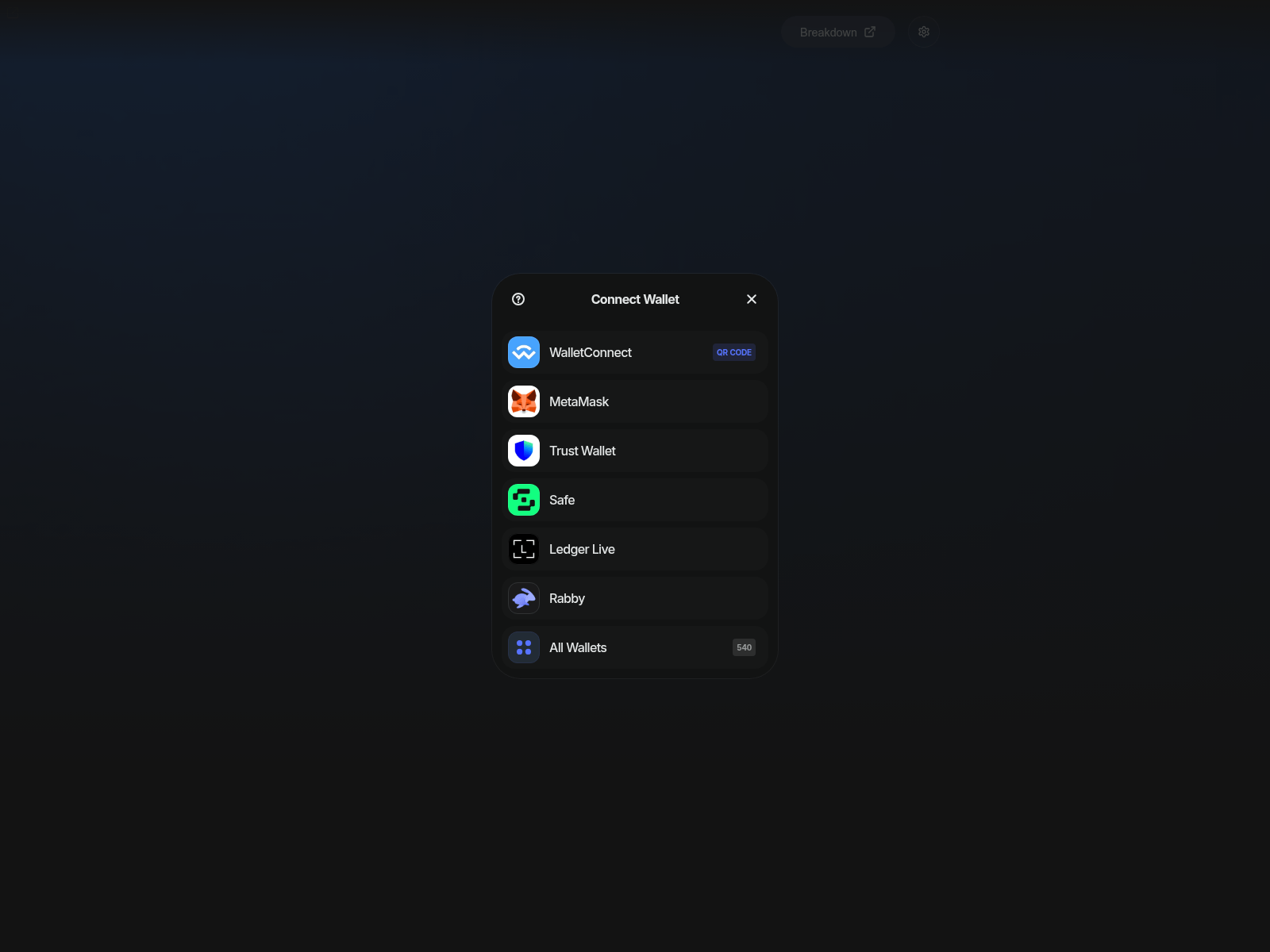
Task: Choose the WalletConnect label
Action: (590, 352)
